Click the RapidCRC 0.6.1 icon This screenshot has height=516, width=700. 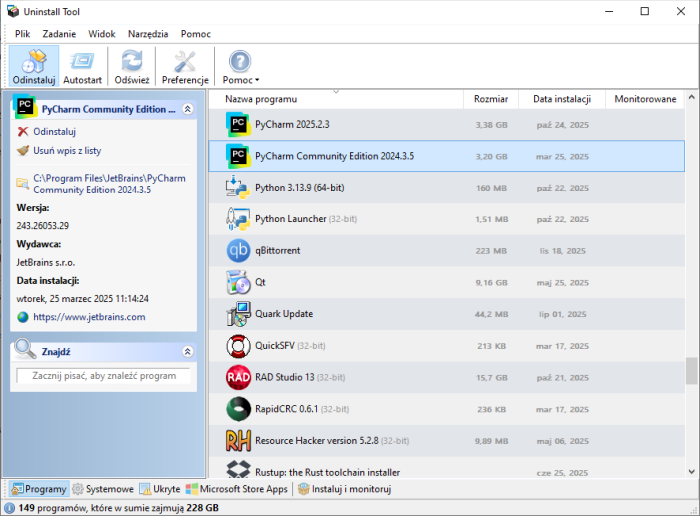point(238,409)
